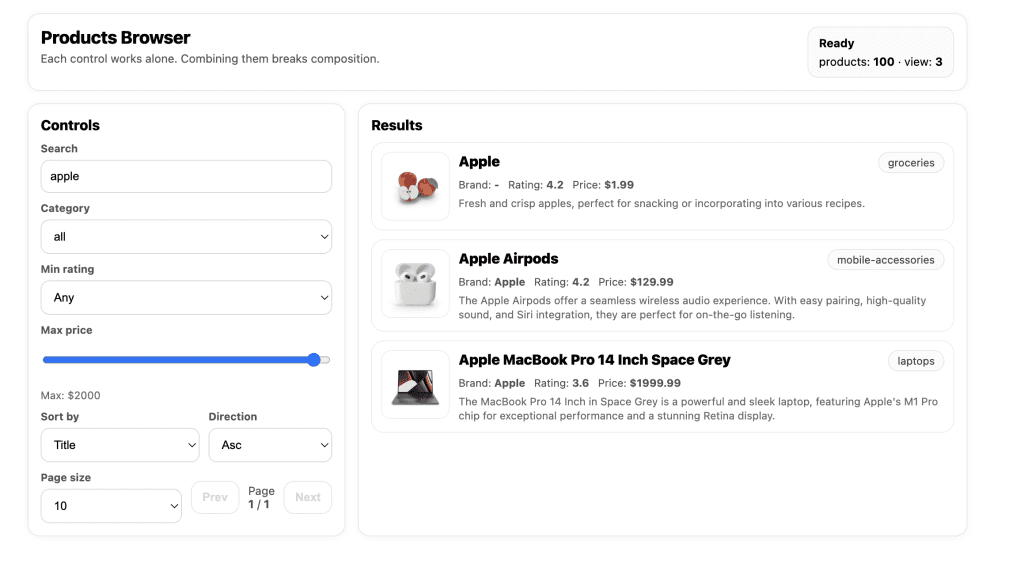Open the Page size dropdown

point(111,506)
